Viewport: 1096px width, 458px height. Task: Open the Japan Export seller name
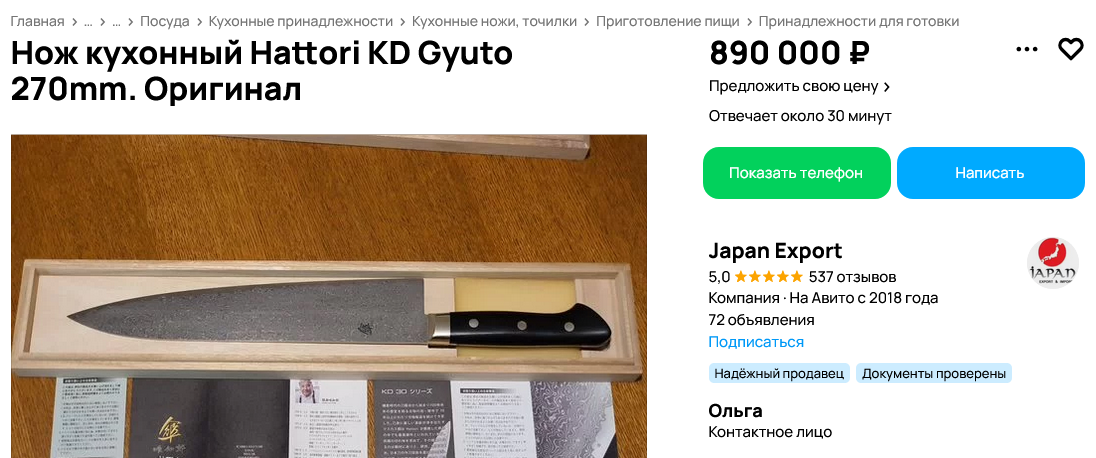(x=775, y=250)
